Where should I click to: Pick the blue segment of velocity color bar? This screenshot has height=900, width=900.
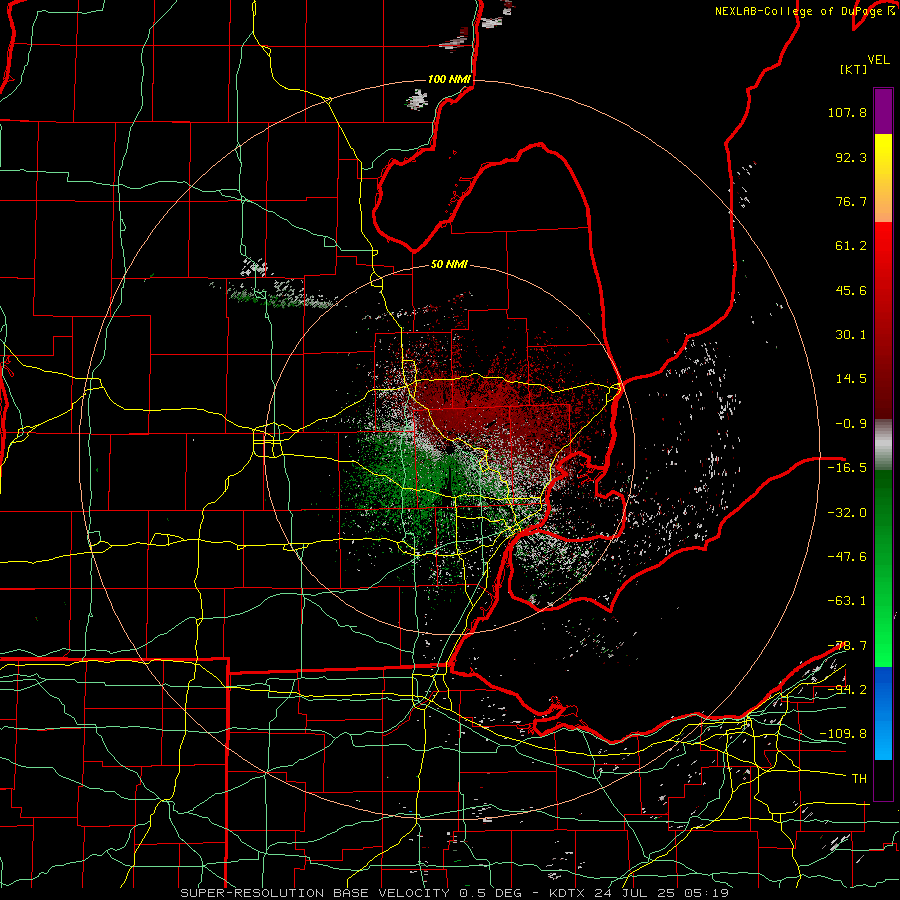tap(883, 713)
